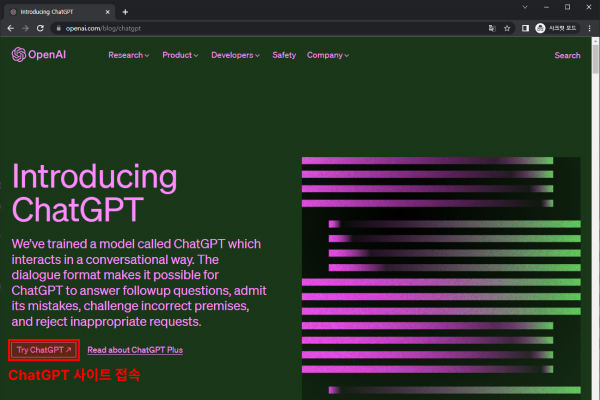Bookmark this page with the star icon
The height and width of the screenshot is (400, 600).
coord(508,28)
